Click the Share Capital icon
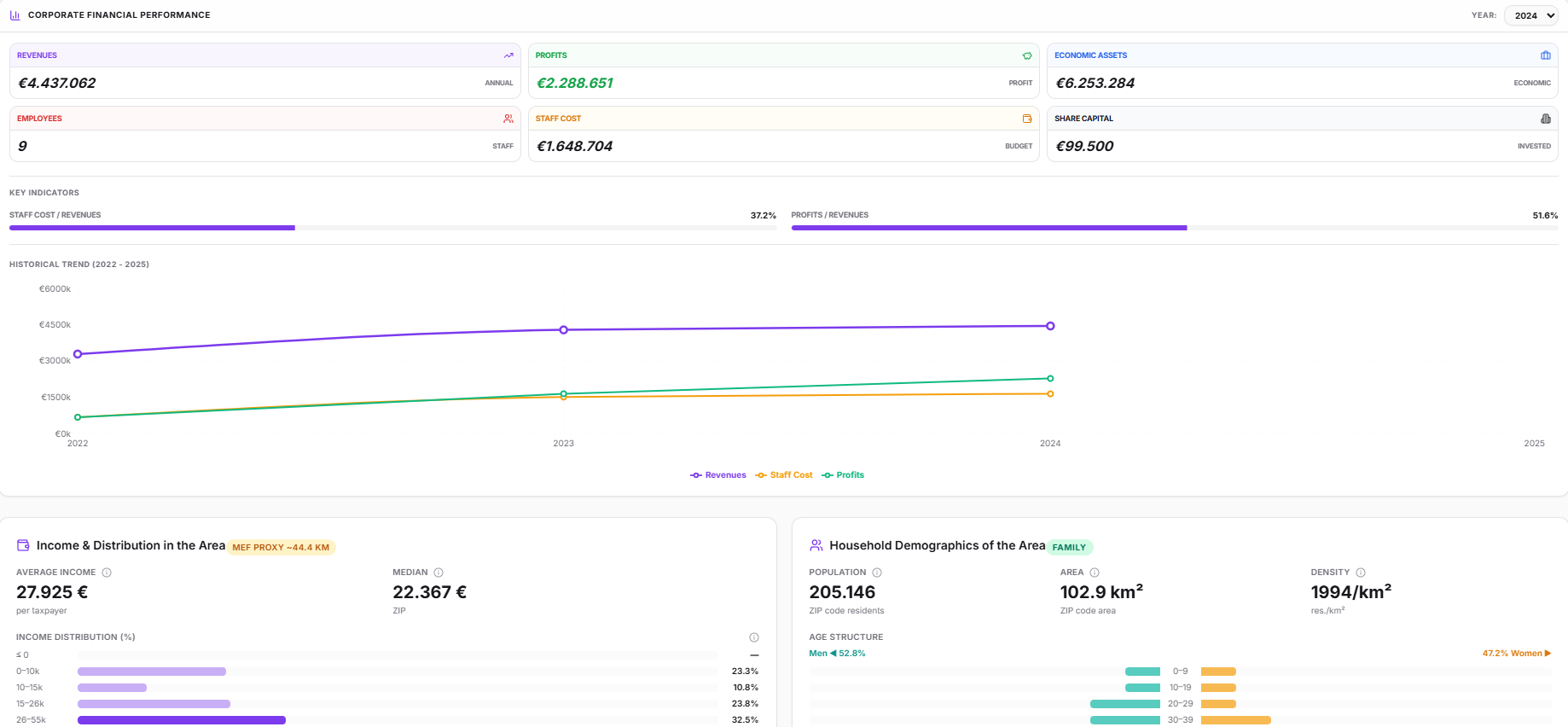Viewport: 1568px width, 727px height. tap(1546, 119)
